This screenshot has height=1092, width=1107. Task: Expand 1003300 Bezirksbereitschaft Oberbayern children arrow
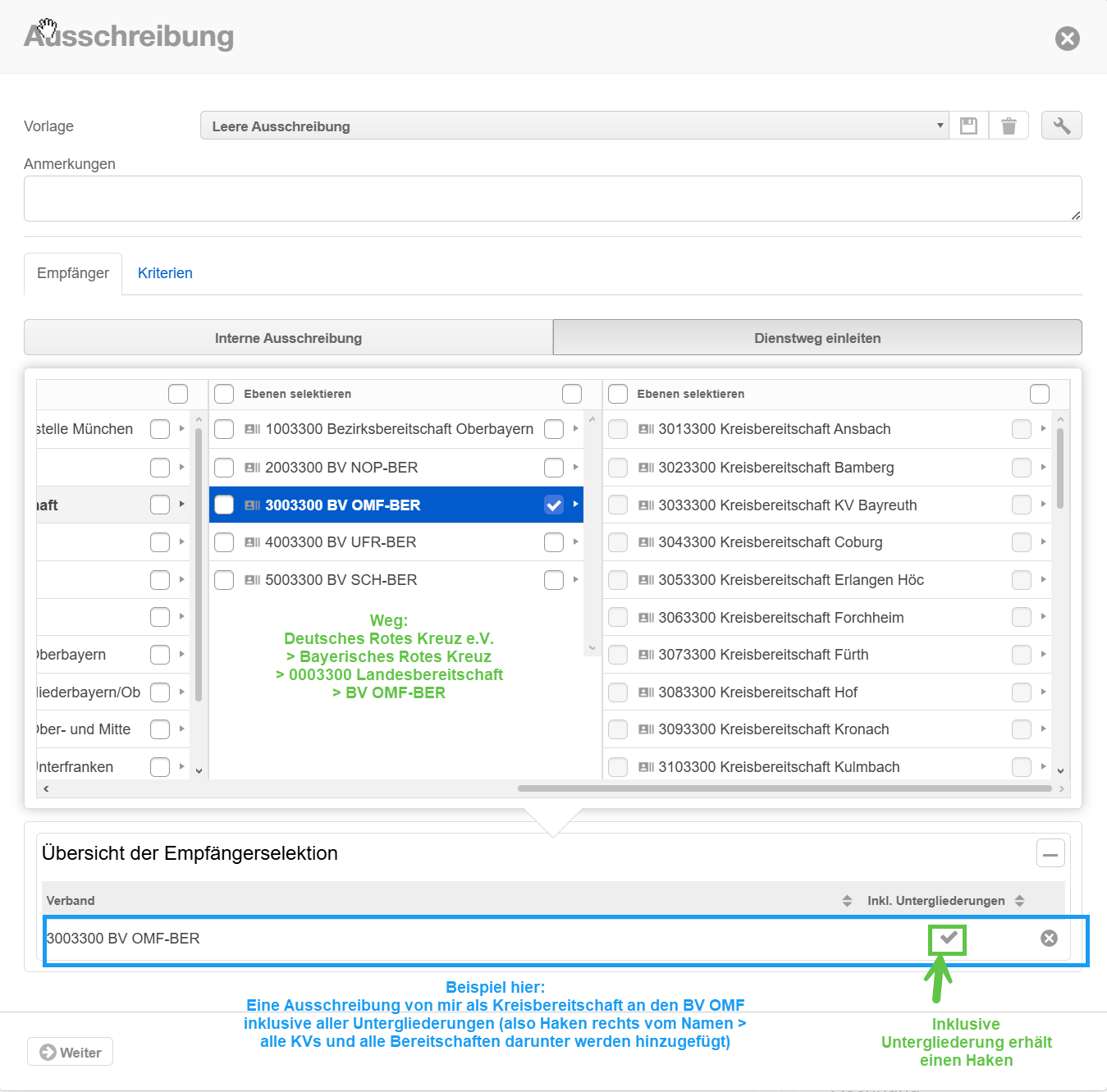pyautogui.click(x=576, y=428)
